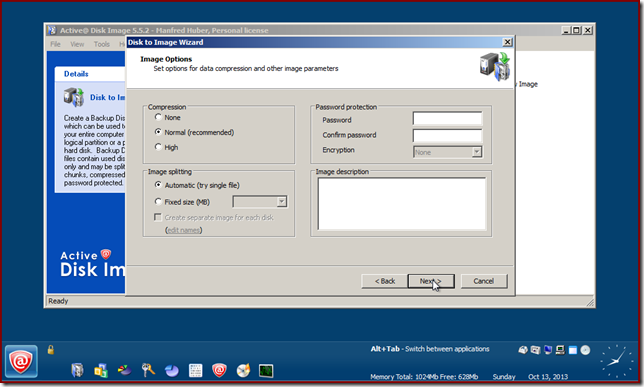Click the second system tray icon
Screen dimensions: 644x387
coord(535,350)
